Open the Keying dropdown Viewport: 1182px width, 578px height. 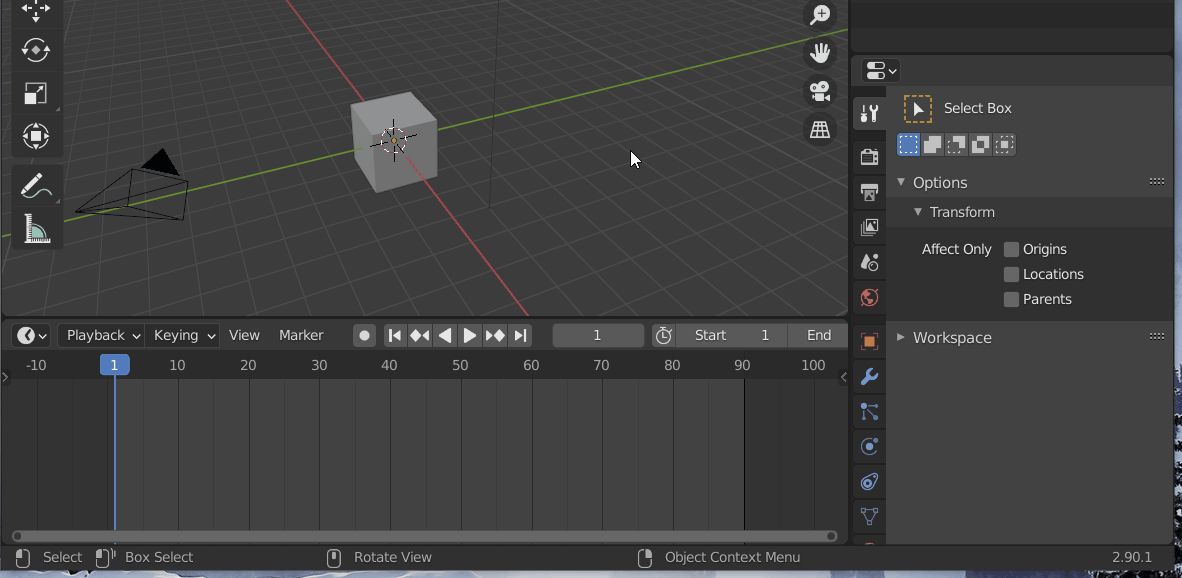click(x=182, y=335)
